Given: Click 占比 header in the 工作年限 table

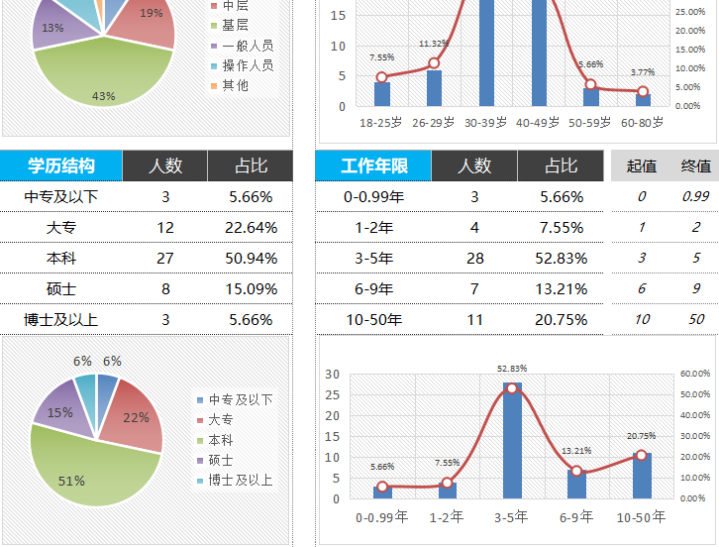Looking at the screenshot, I should [561, 166].
